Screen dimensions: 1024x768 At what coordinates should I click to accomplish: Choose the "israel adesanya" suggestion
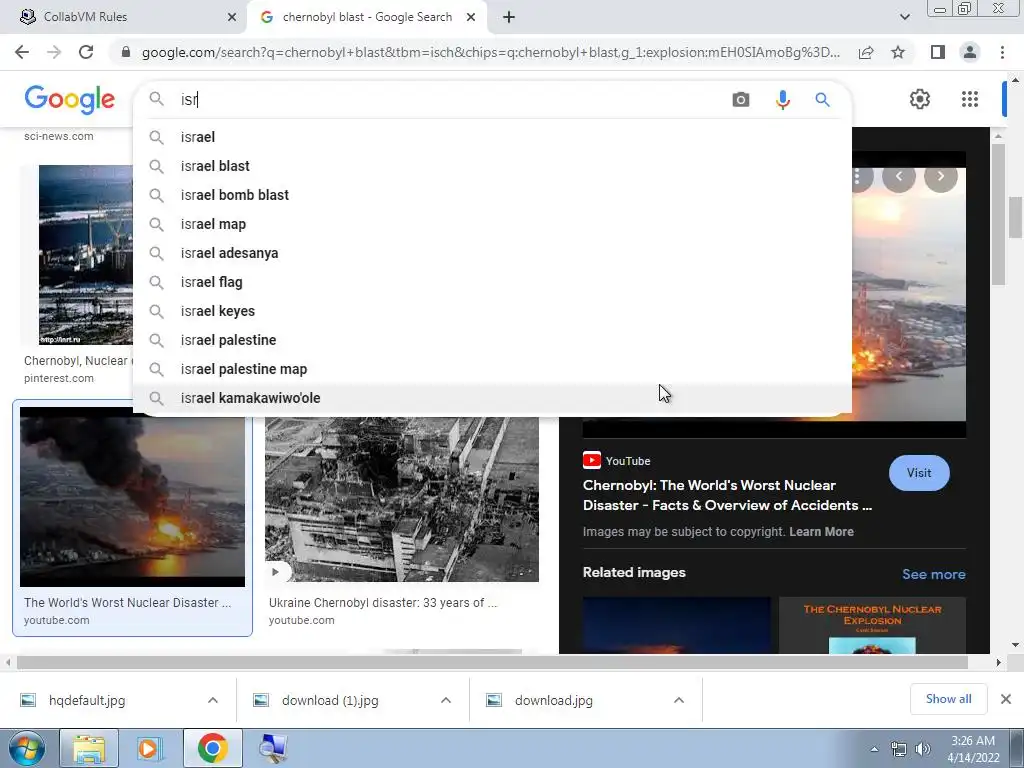[x=492, y=253]
